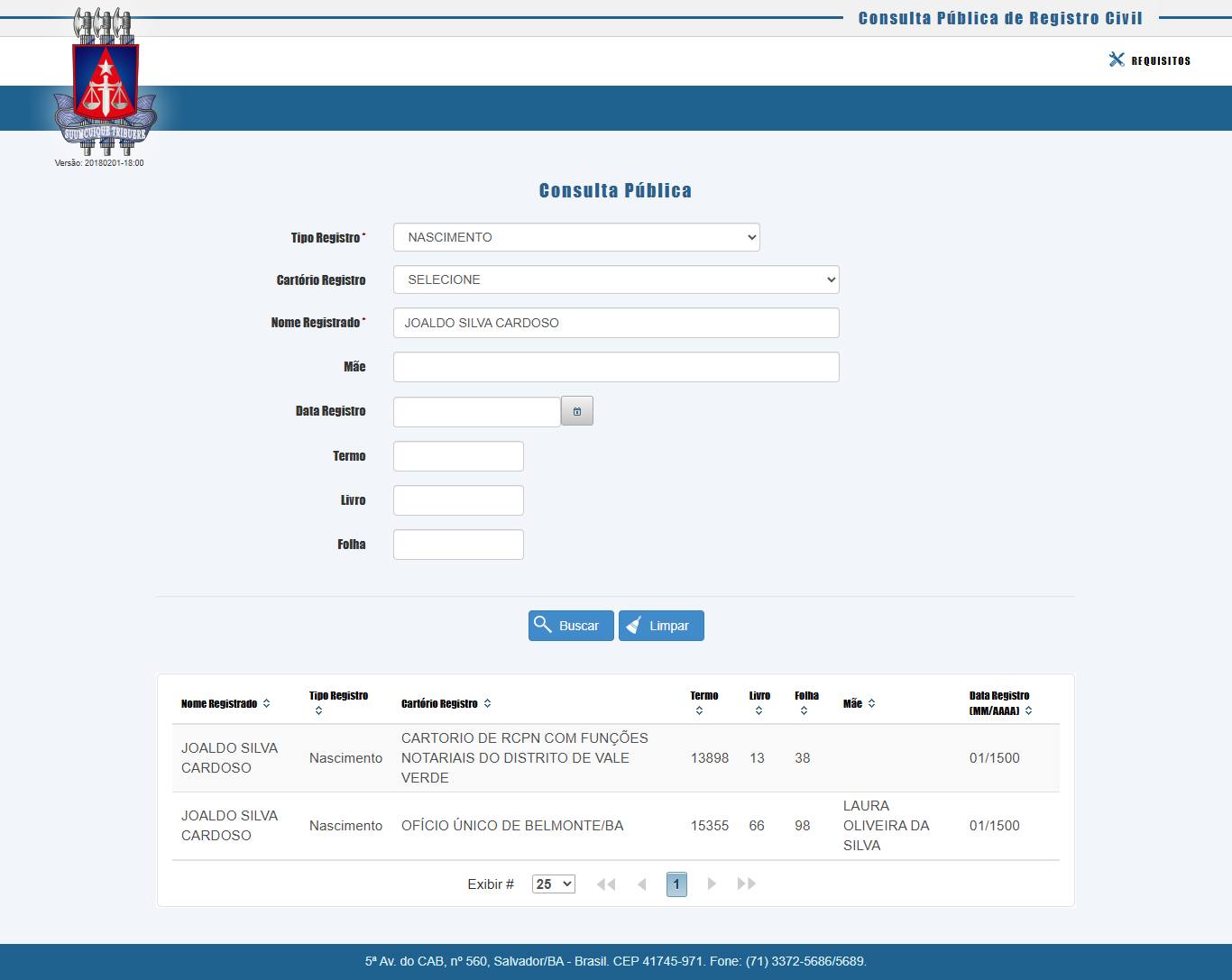
Task: Click the Requisitos tools icon
Action: pos(1117,60)
